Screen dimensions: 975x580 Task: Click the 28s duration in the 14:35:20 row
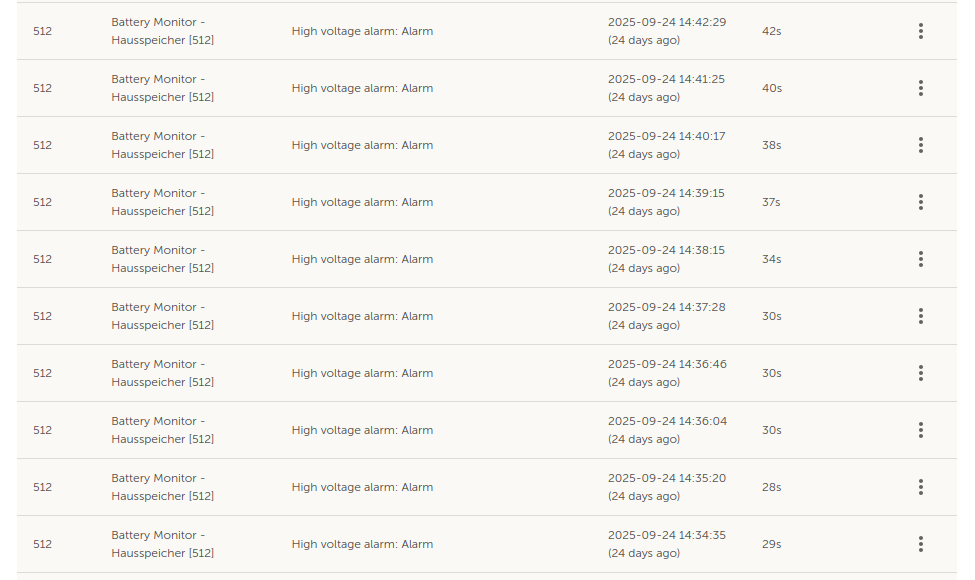[x=771, y=487]
